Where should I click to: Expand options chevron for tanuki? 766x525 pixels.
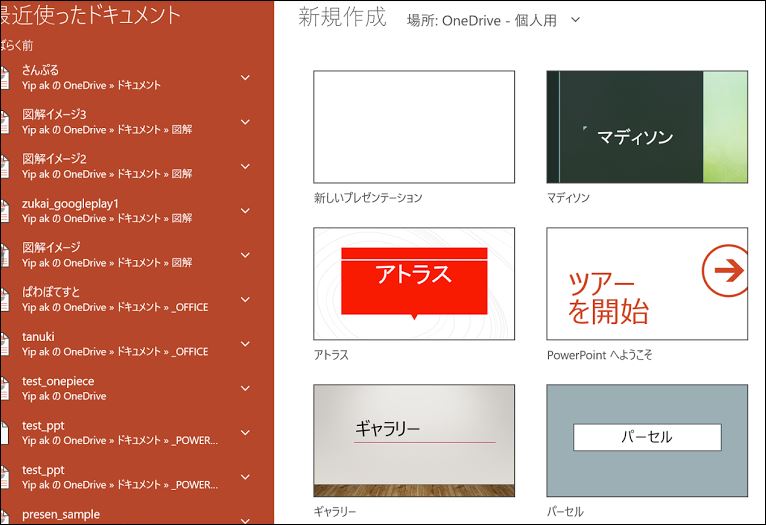[245, 344]
